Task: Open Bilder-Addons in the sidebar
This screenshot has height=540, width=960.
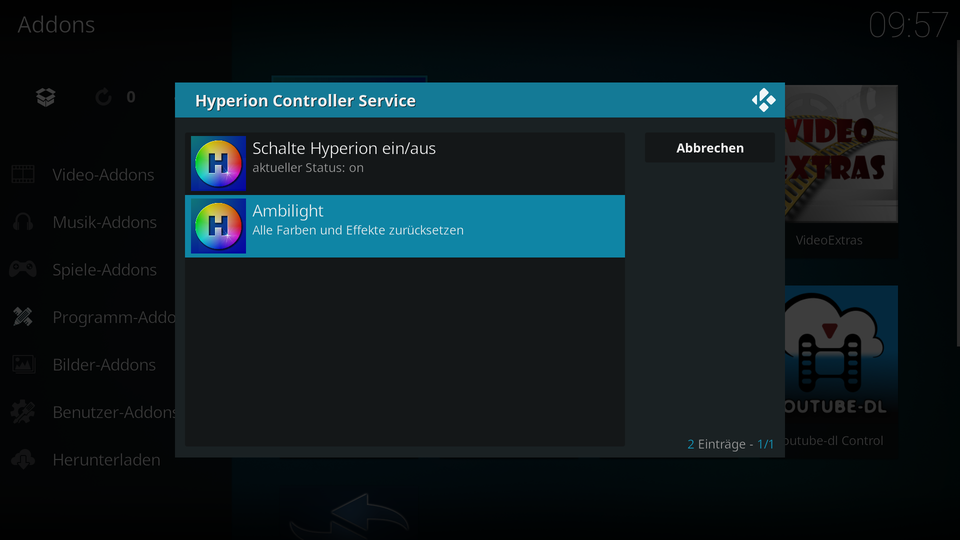Action: (x=104, y=365)
